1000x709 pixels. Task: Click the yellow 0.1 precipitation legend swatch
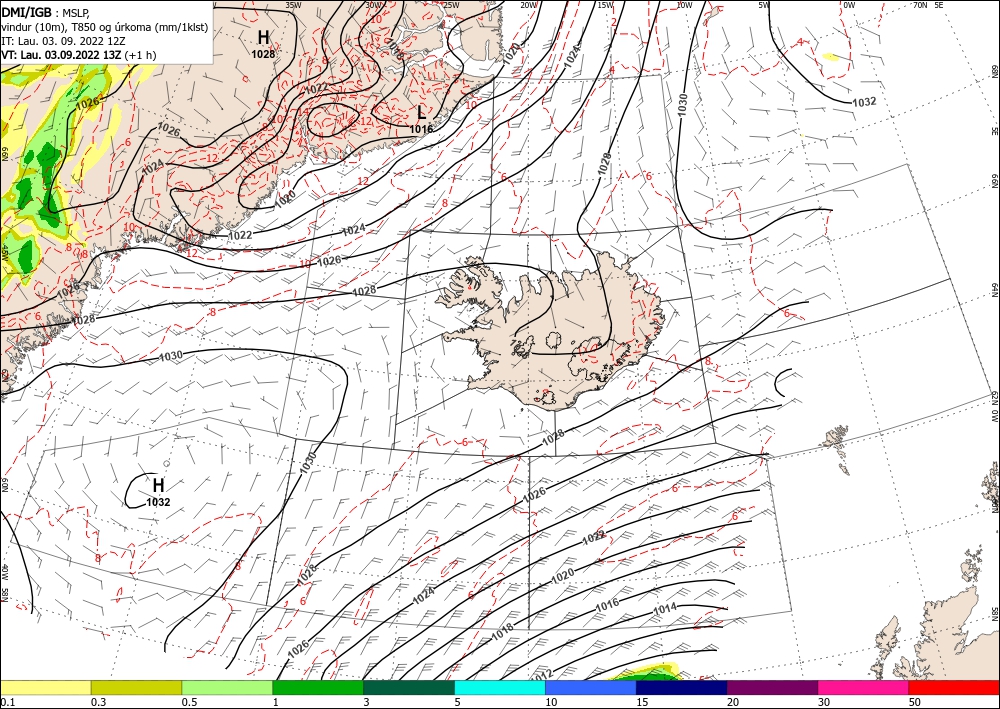click(45, 687)
